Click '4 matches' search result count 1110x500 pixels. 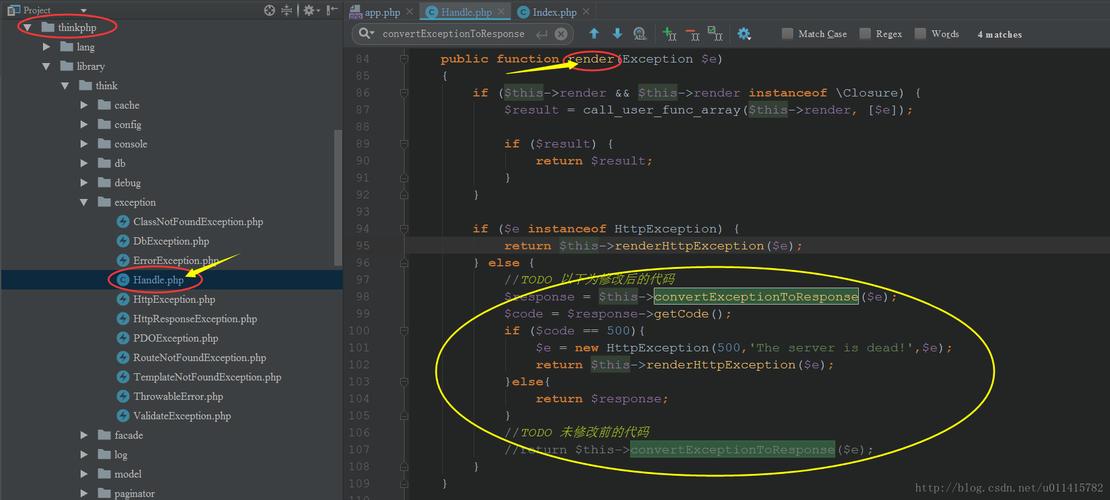(x=1000, y=34)
